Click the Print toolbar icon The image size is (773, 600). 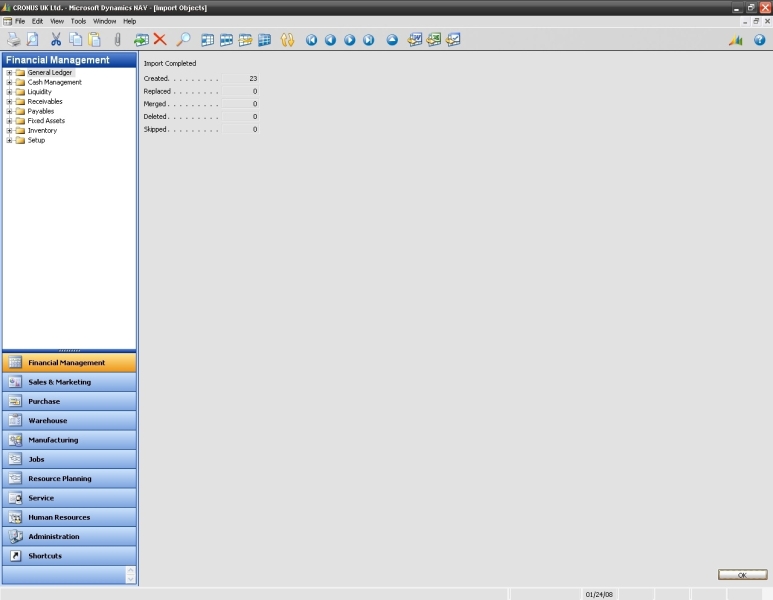13,40
